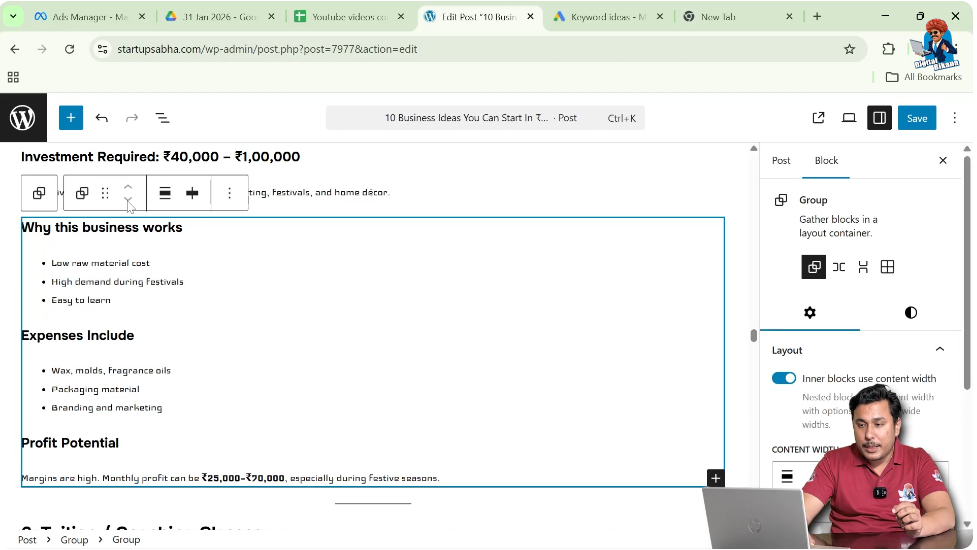Switch to block Styles half-circle tab

coord(910,313)
